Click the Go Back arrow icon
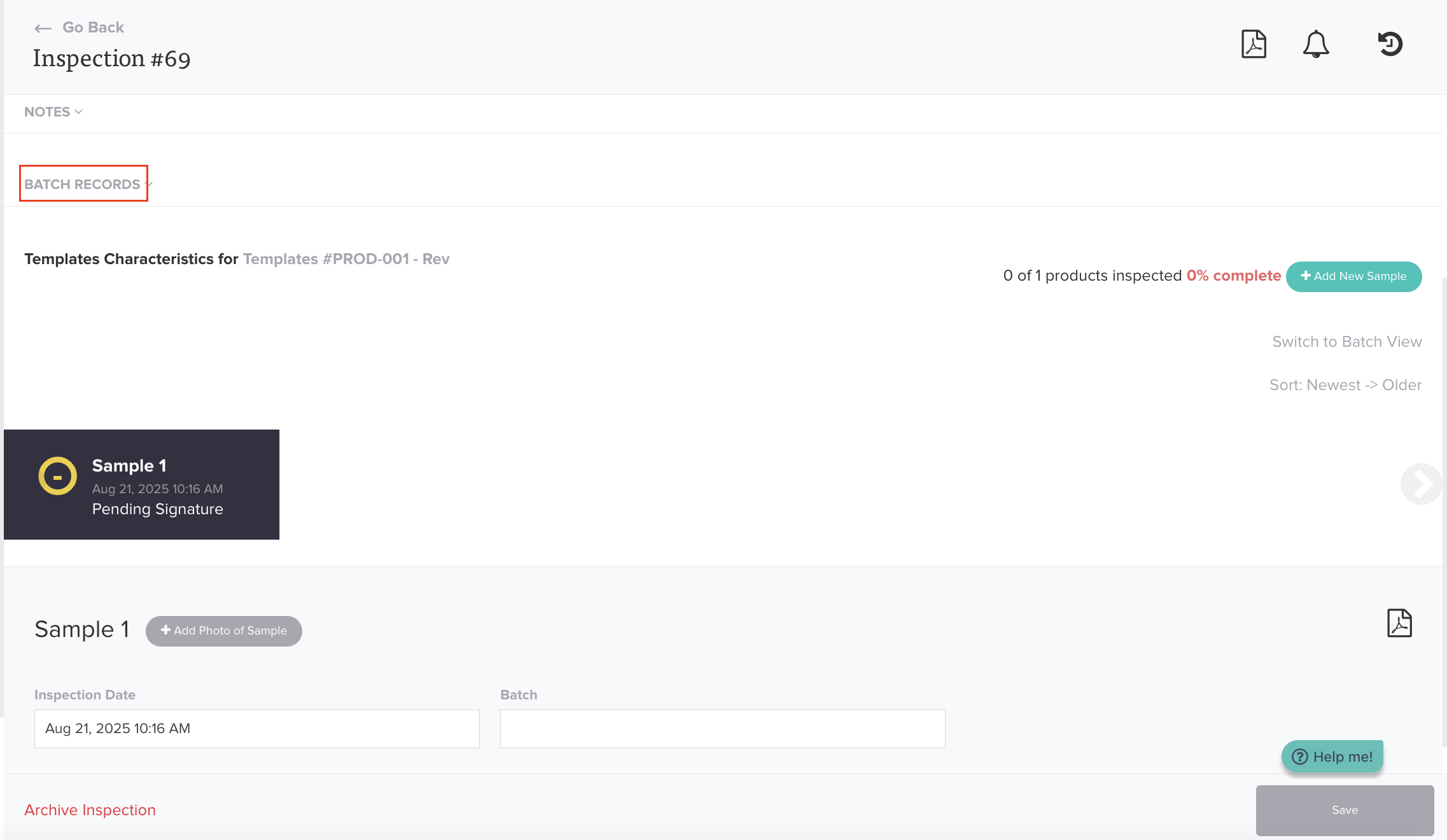The image size is (1447, 840). tap(43, 28)
